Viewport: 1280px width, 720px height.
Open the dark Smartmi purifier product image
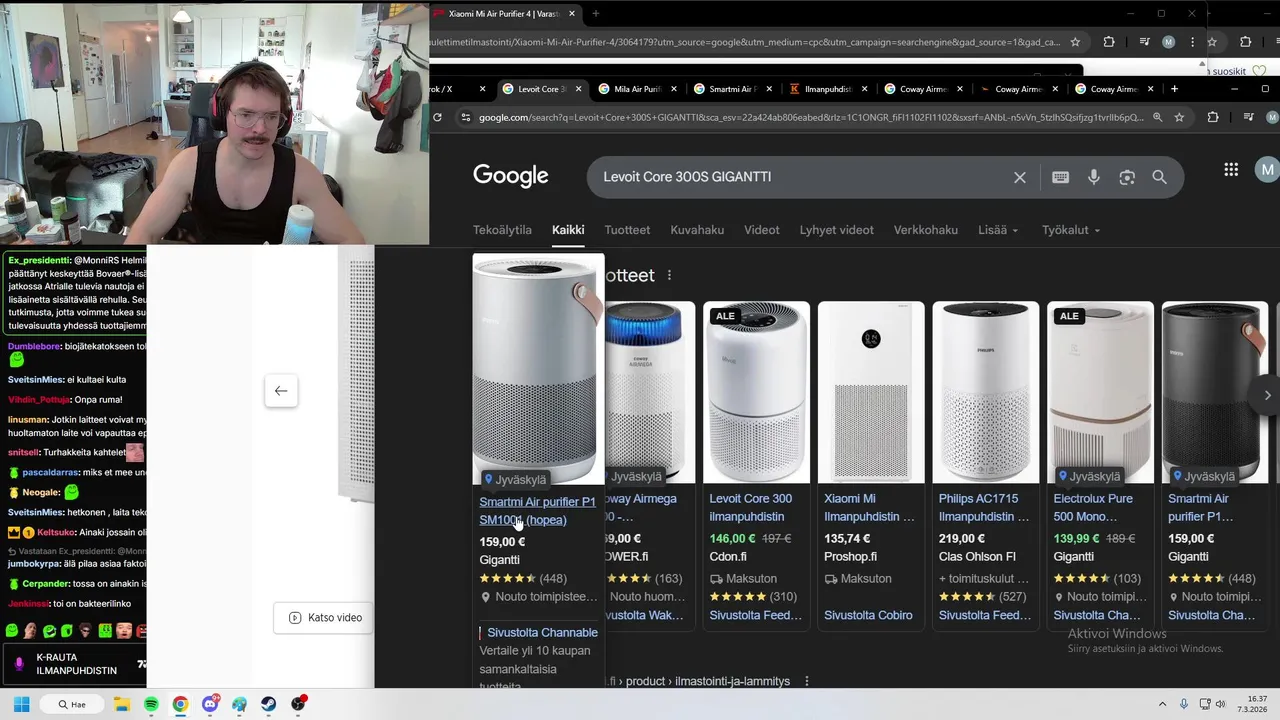pyautogui.click(x=1214, y=392)
